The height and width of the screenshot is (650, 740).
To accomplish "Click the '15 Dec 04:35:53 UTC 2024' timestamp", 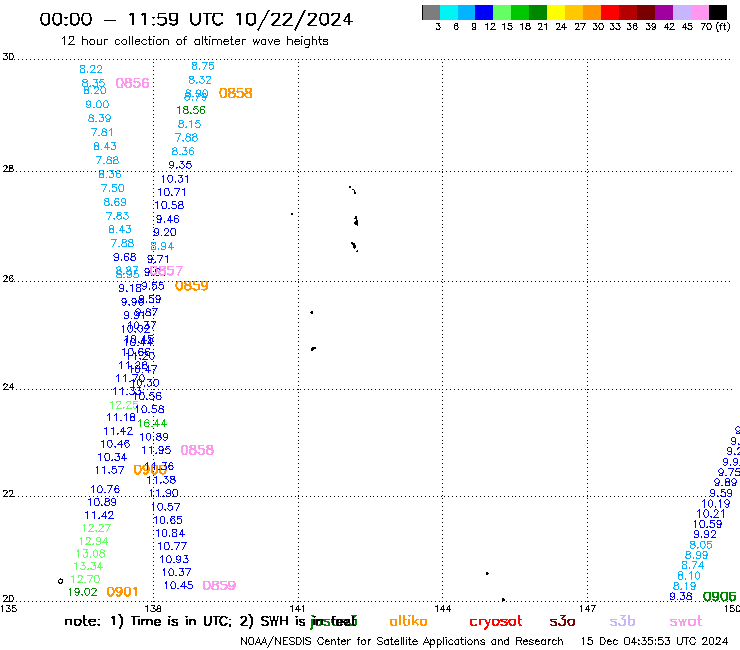I will coord(654,642).
